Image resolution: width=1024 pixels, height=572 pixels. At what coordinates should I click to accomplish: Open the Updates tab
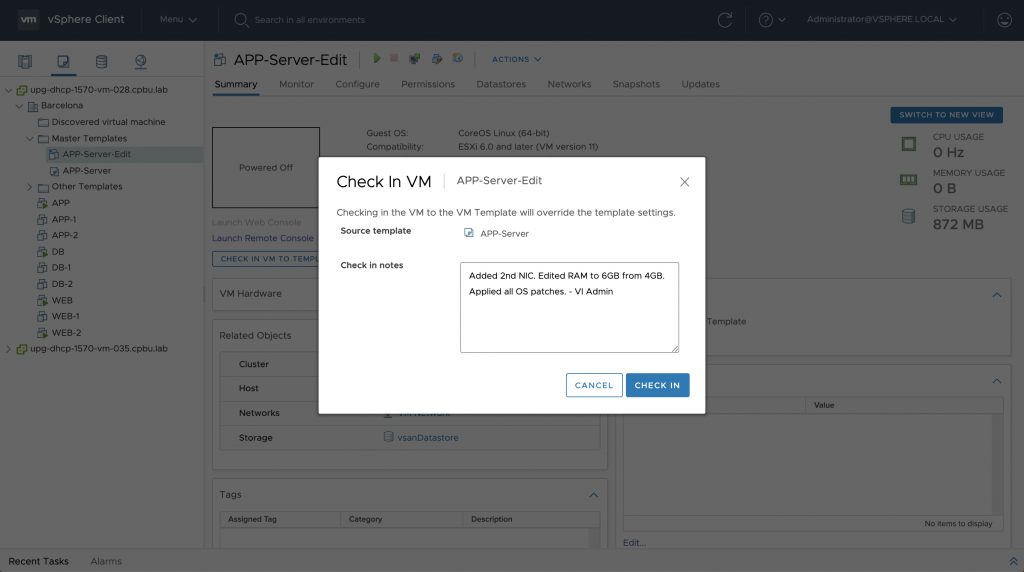coord(701,84)
